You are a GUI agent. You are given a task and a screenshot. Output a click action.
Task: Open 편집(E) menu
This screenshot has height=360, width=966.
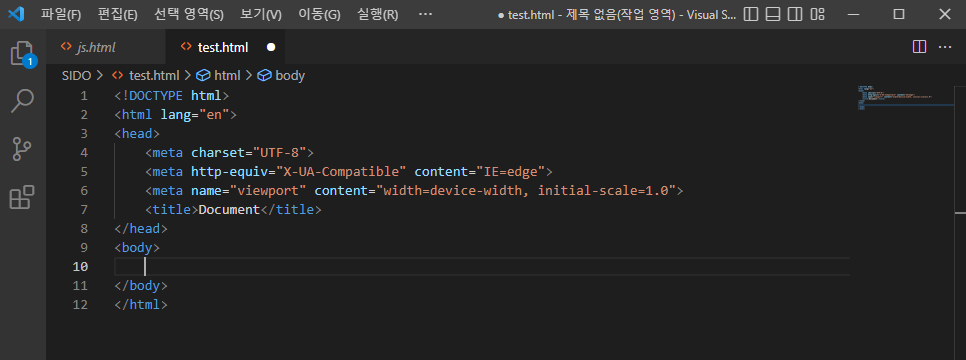coord(118,14)
